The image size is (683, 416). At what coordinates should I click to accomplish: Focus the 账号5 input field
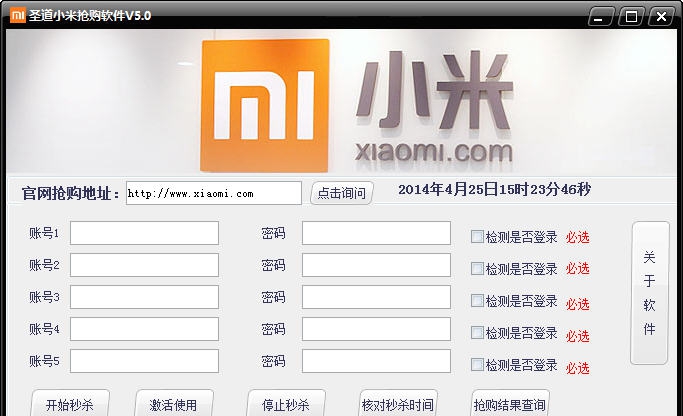tap(144, 361)
